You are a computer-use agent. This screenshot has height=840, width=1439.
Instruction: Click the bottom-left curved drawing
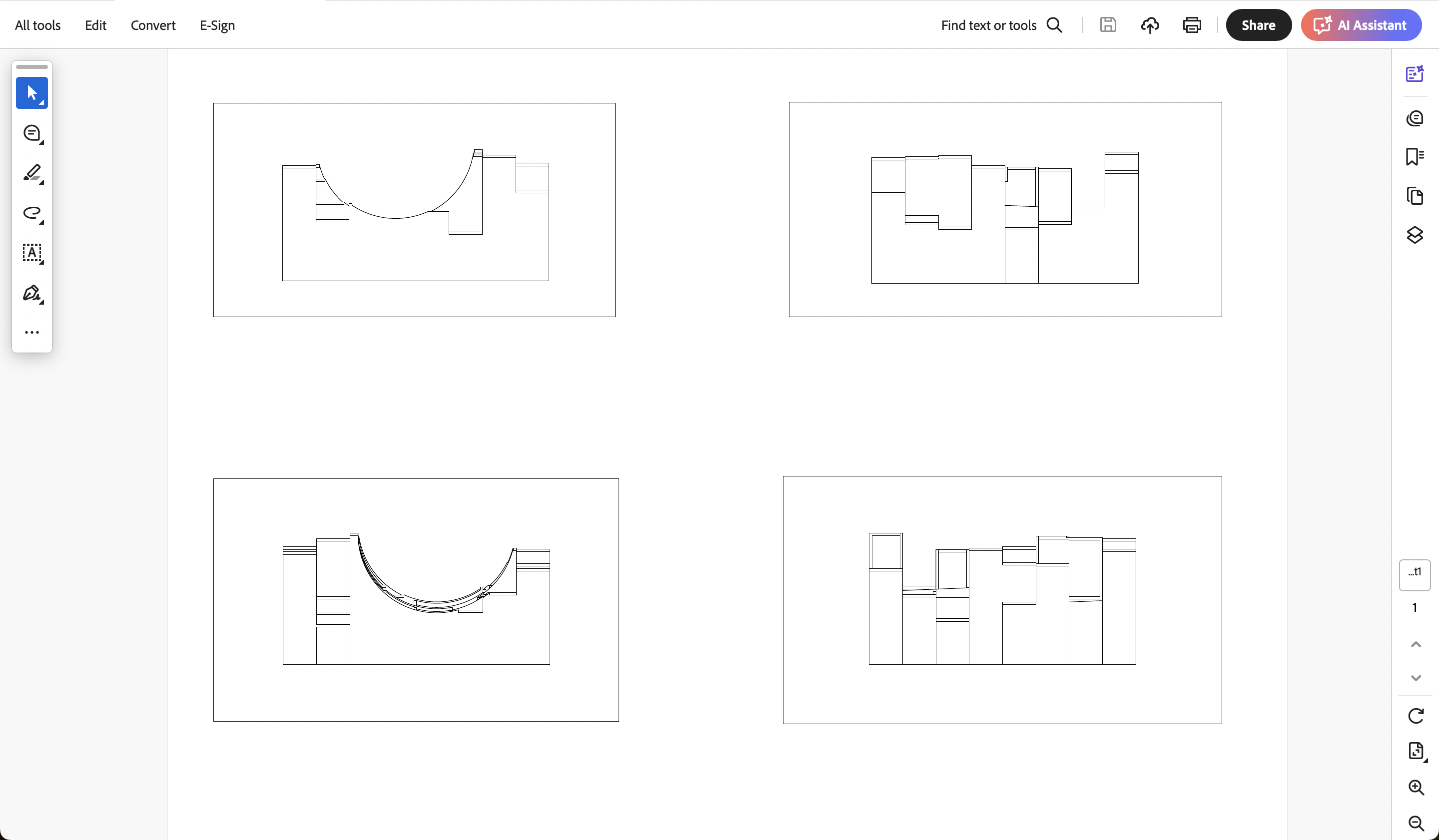pos(416,600)
